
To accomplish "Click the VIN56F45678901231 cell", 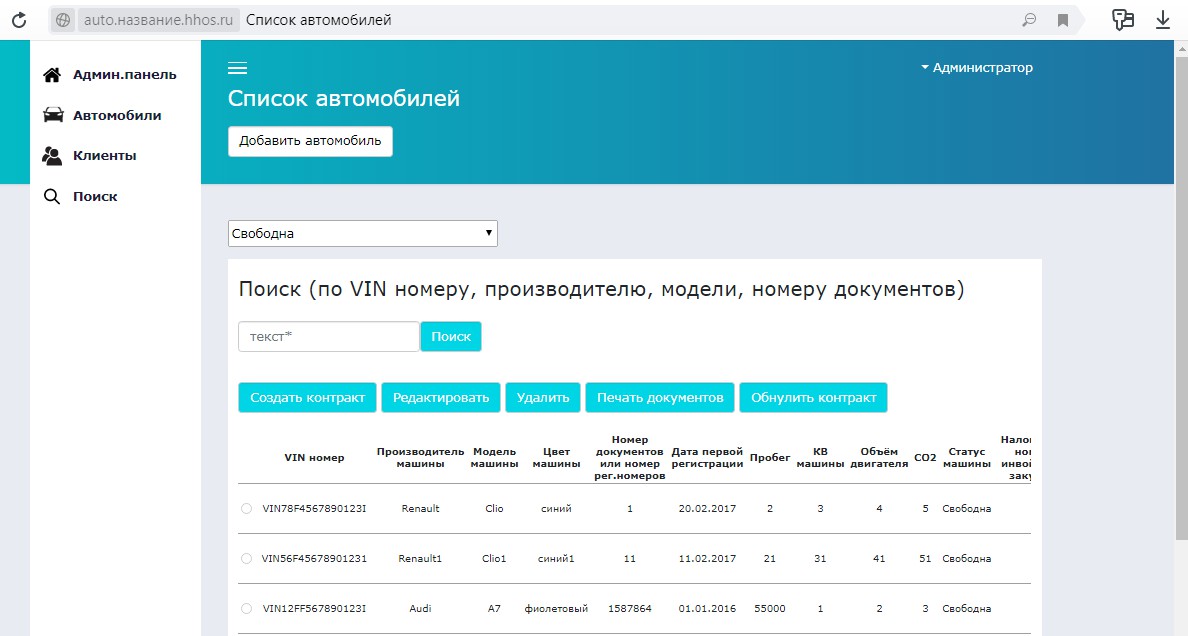I will coord(314,559).
